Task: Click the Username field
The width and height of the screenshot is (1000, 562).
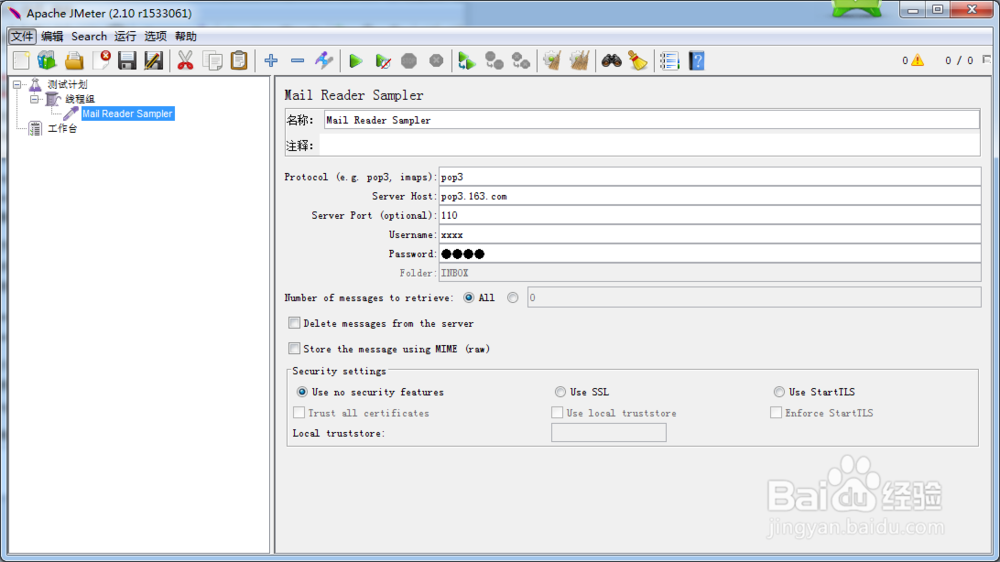Action: pyautogui.click(x=710, y=234)
